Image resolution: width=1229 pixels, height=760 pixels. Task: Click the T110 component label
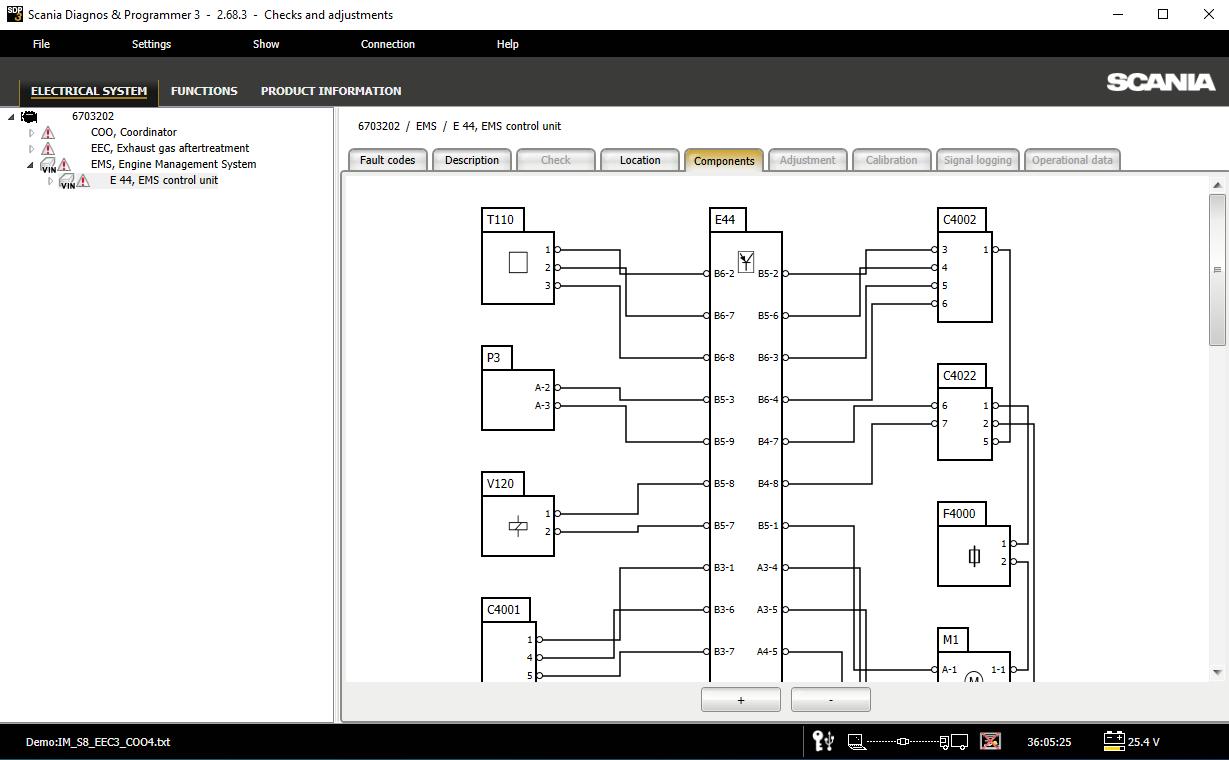[501, 220]
